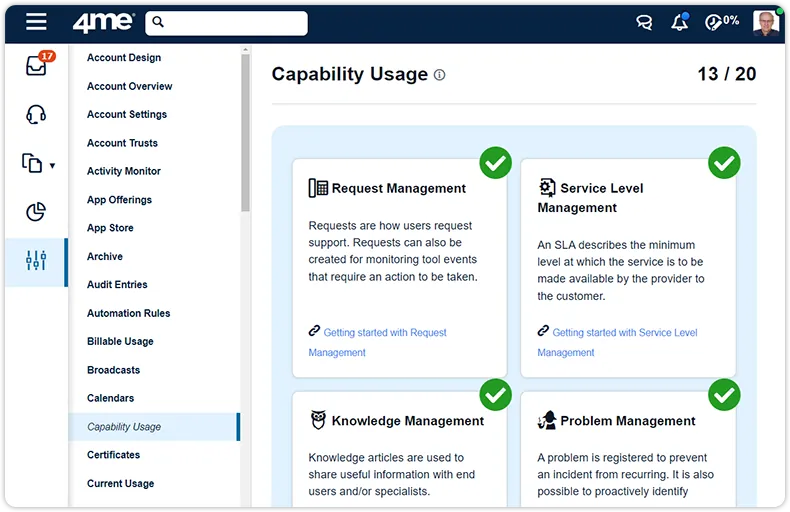Open the hamburger main menu
790x512 pixels.
36,22
